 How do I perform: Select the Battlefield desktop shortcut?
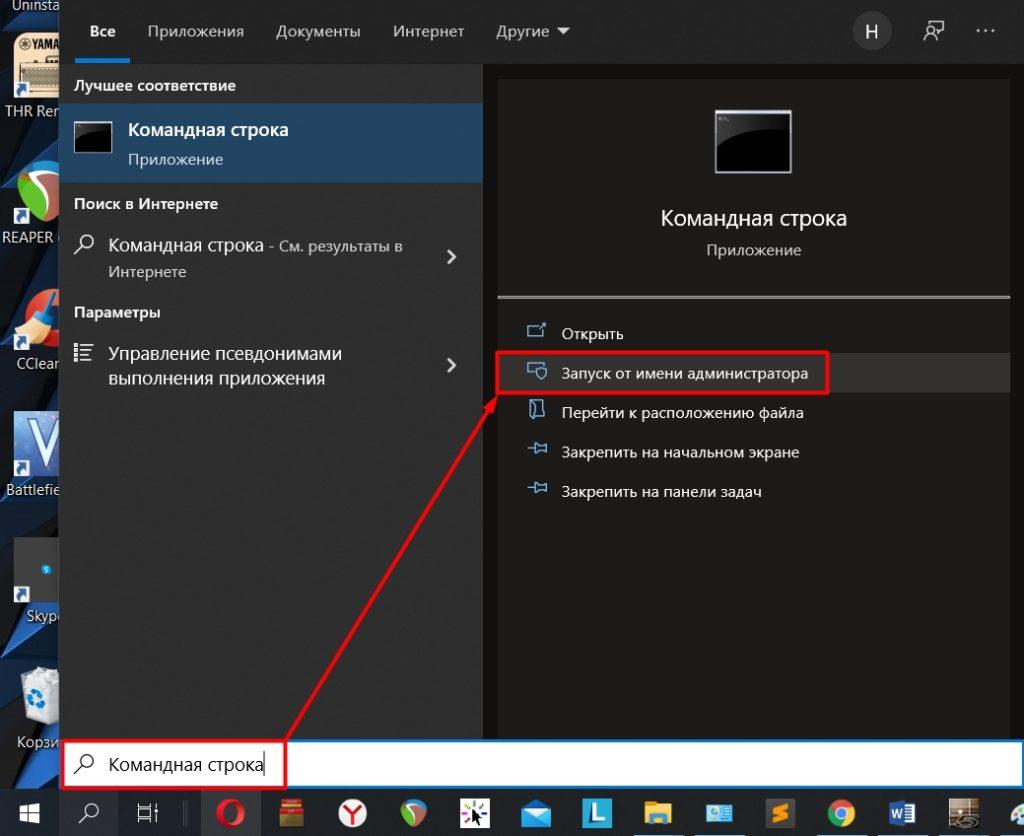tap(33, 454)
